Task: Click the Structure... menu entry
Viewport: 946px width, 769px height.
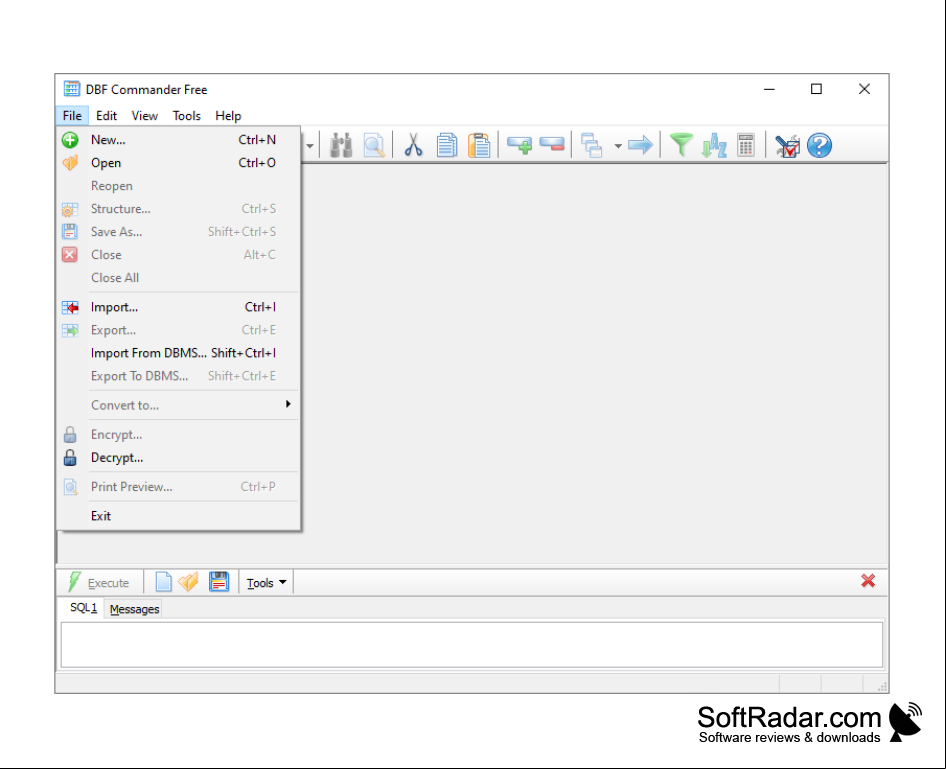Action: tap(178, 209)
